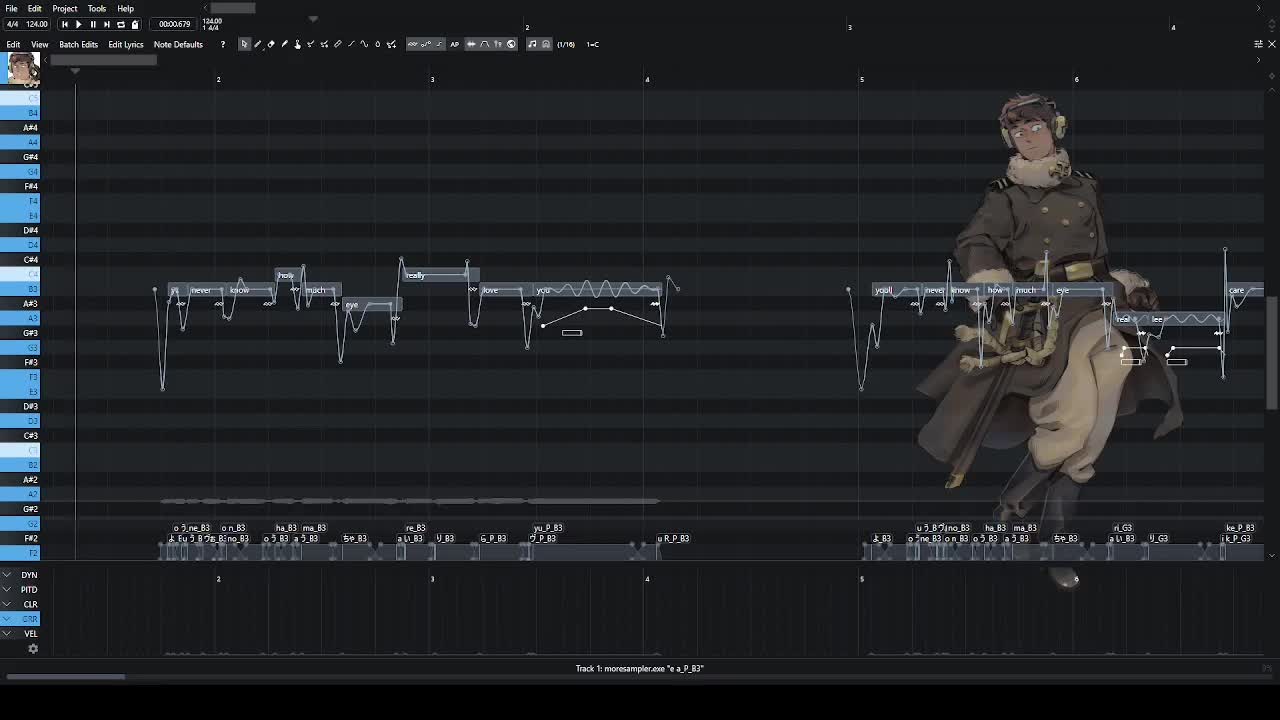Open the Batch Edits menu

78,44
